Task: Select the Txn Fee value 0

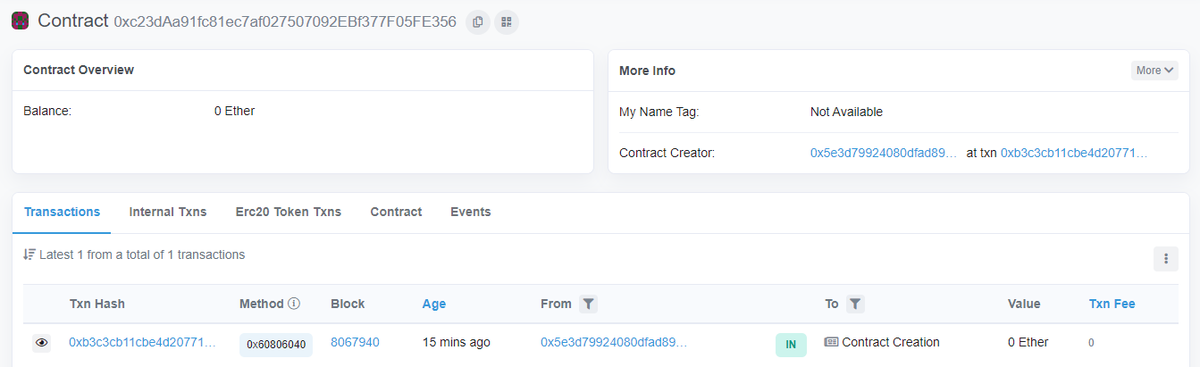Action: pos(1092,343)
